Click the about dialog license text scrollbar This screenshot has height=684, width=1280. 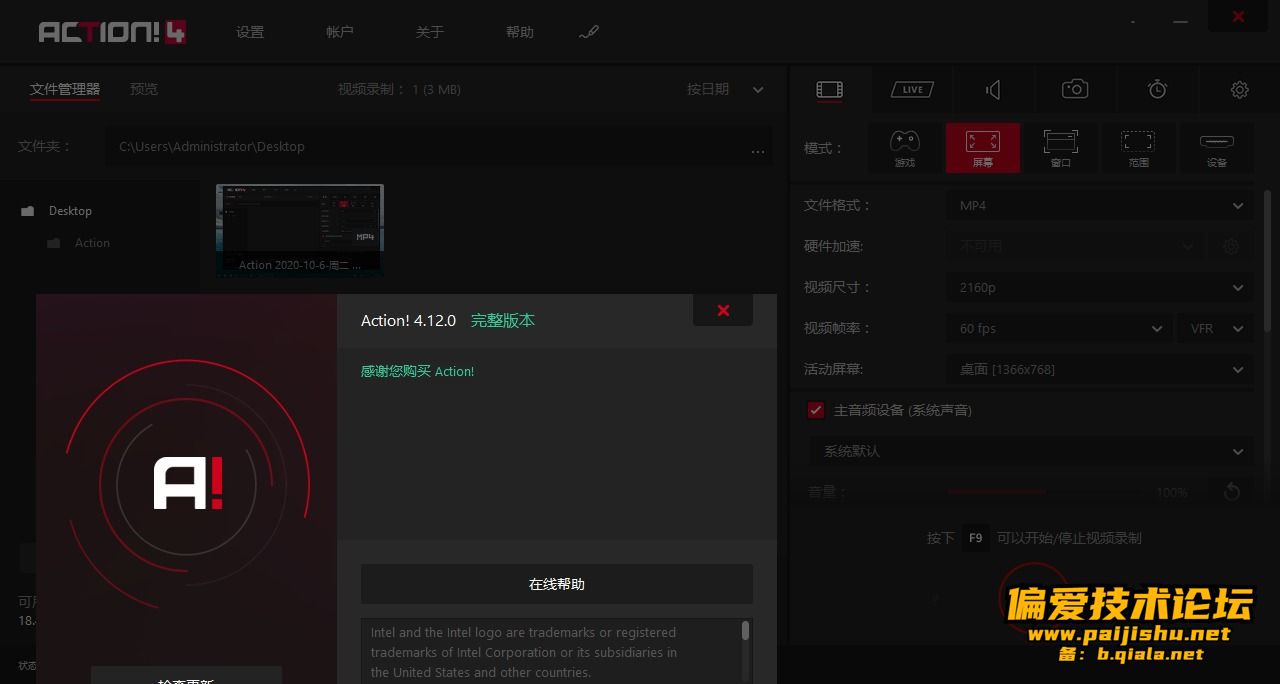(745, 630)
